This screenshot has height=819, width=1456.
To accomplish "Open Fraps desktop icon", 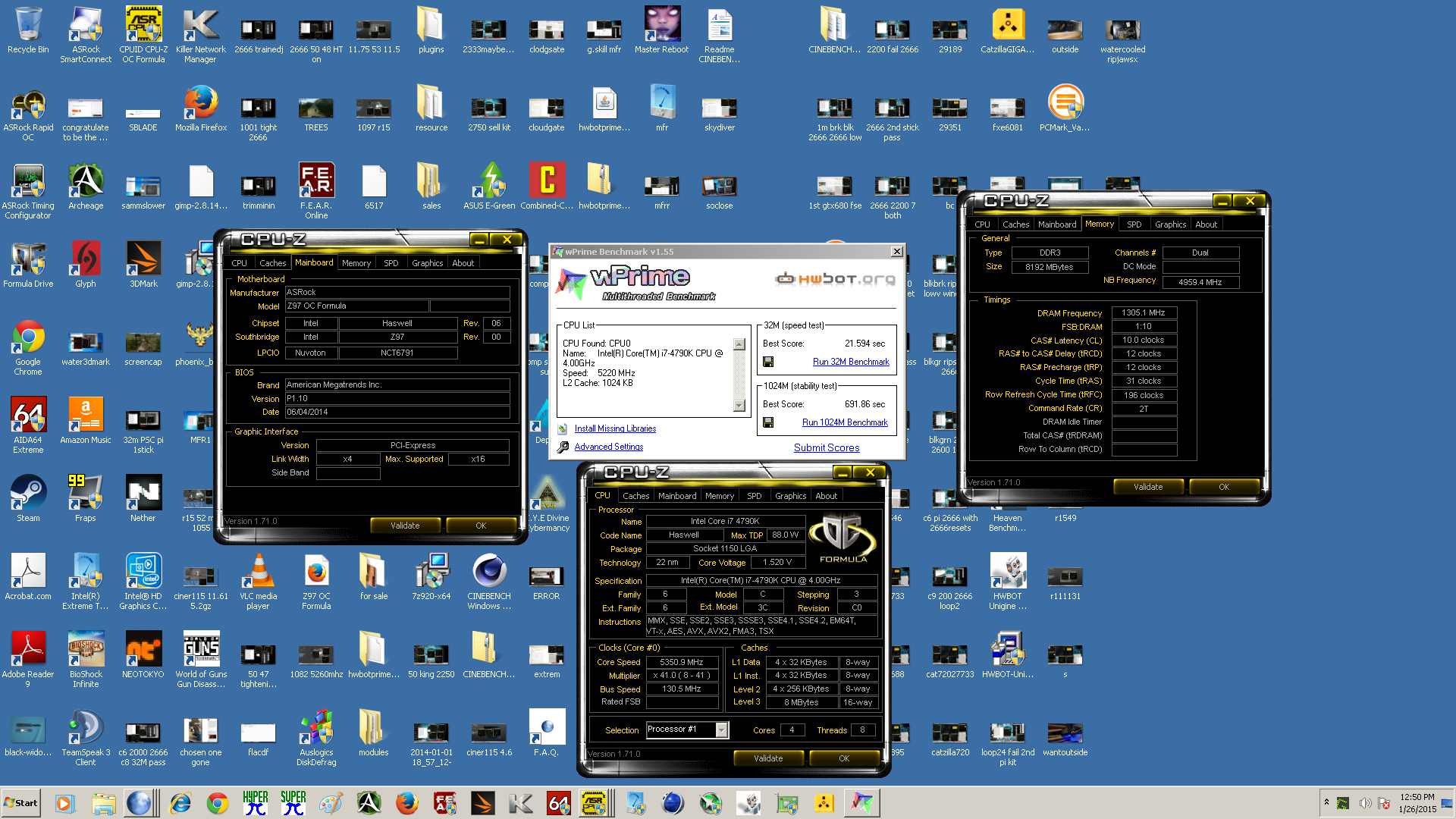I will tap(86, 498).
